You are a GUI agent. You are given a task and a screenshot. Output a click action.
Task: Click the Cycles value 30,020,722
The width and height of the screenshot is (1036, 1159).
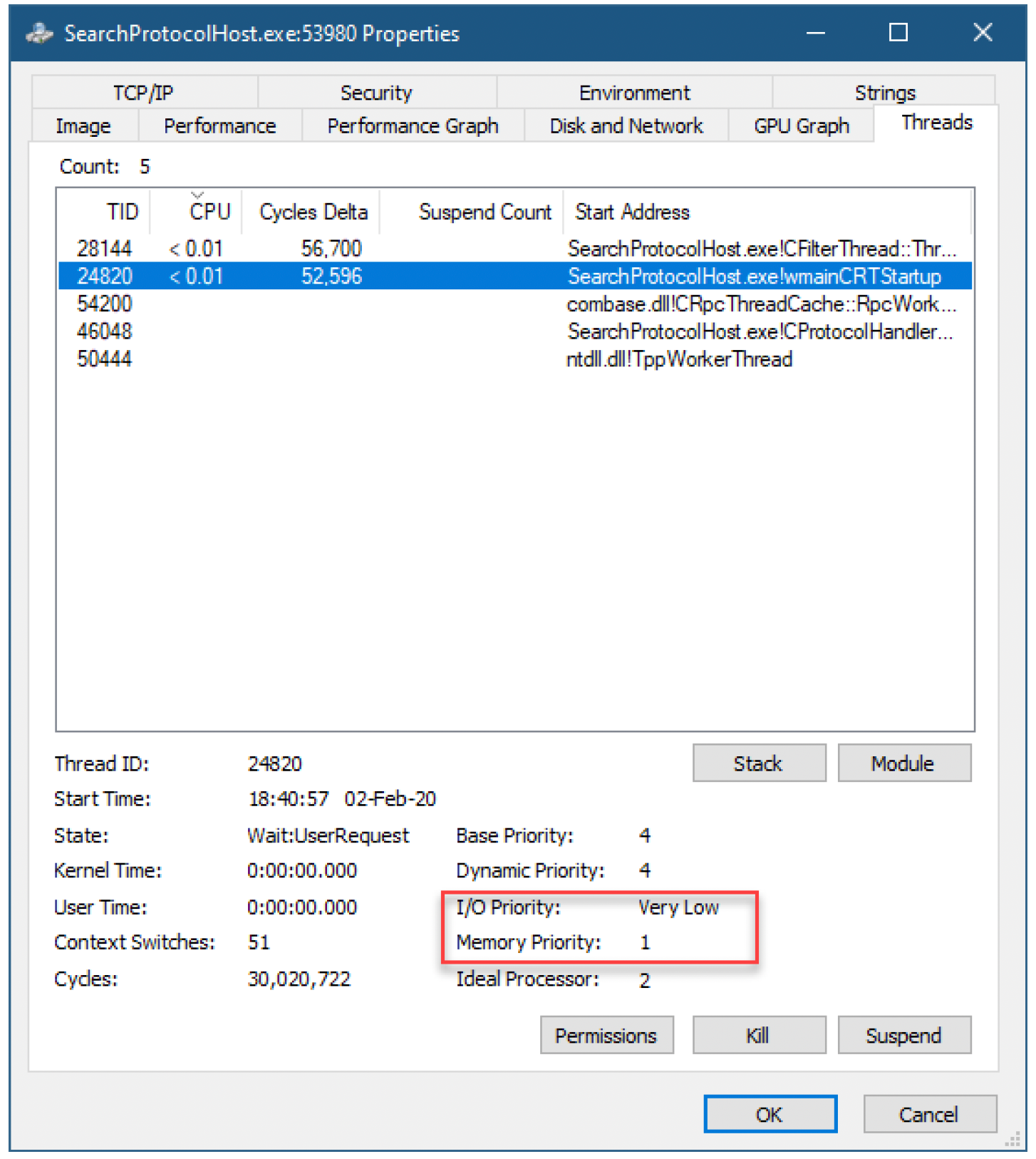(299, 979)
